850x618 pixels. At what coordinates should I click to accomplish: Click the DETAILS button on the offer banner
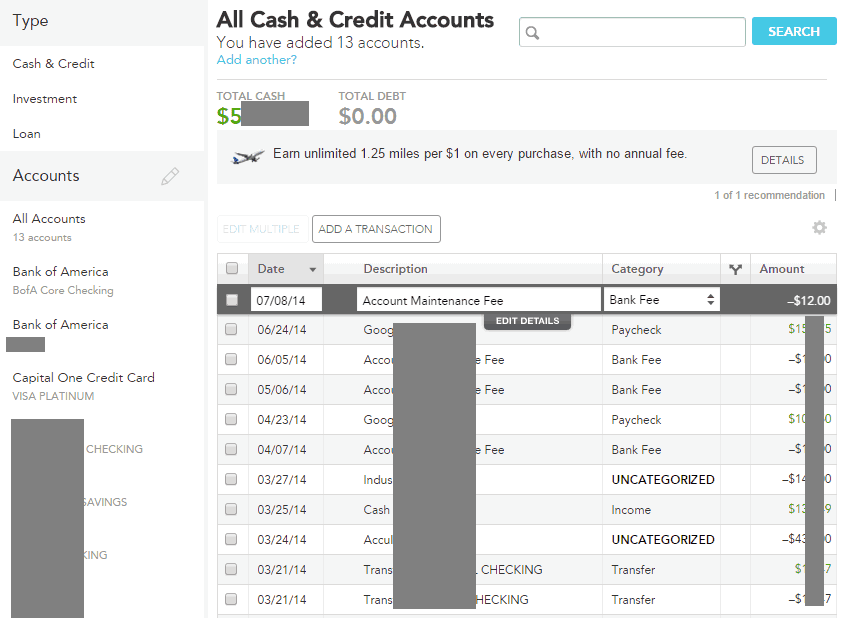point(783,159)
